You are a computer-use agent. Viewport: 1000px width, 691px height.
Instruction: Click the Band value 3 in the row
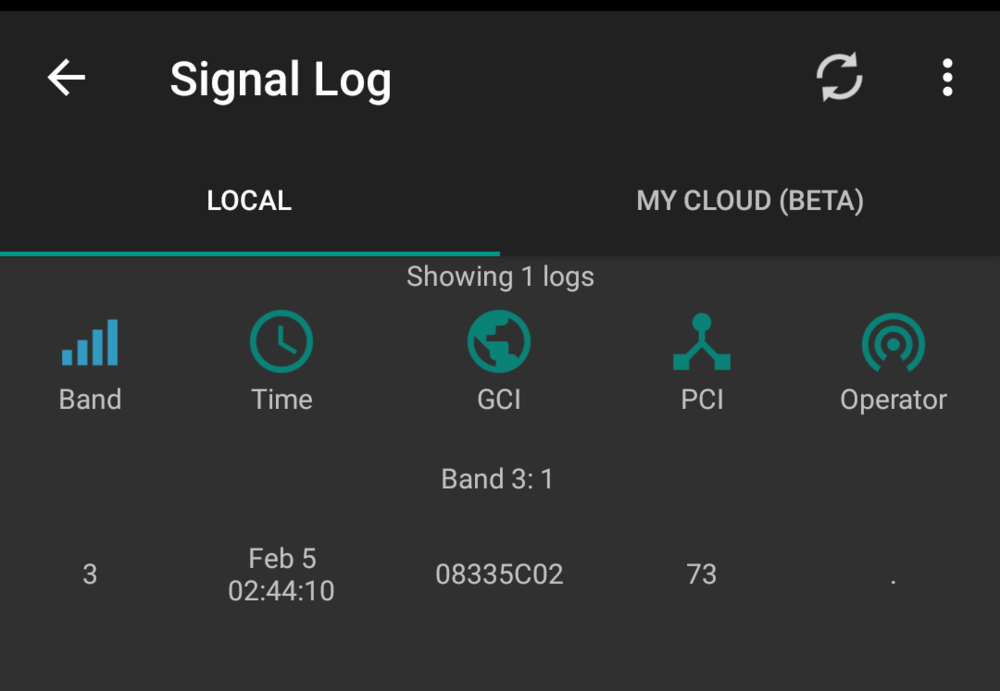point(90,574)
